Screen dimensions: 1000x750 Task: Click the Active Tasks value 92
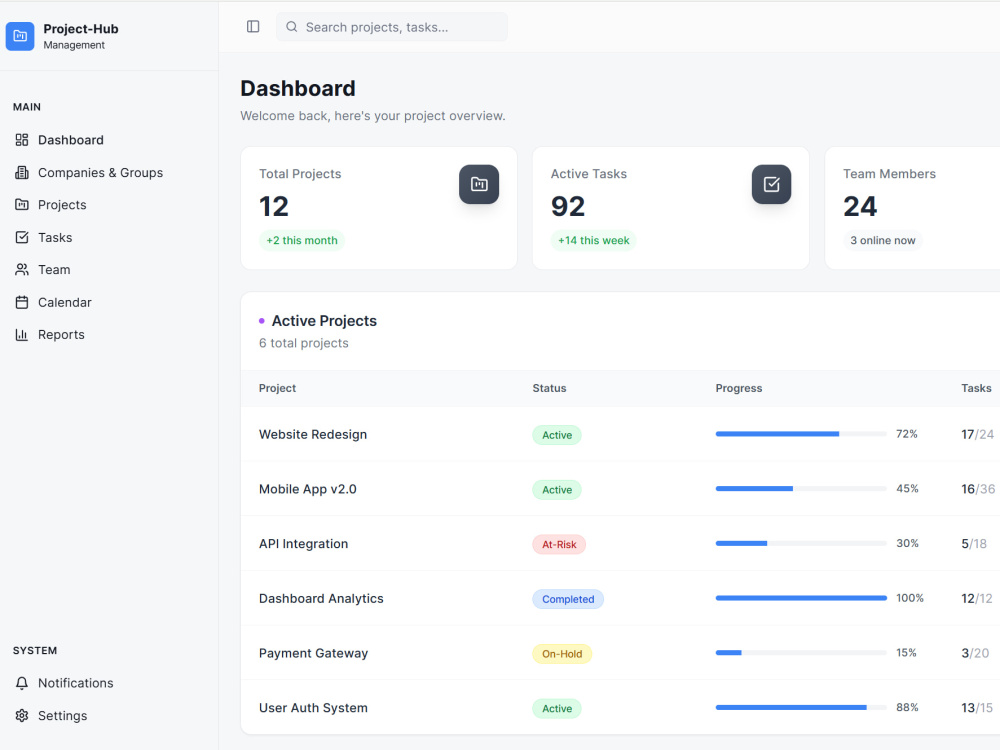[x=568, y=207]
